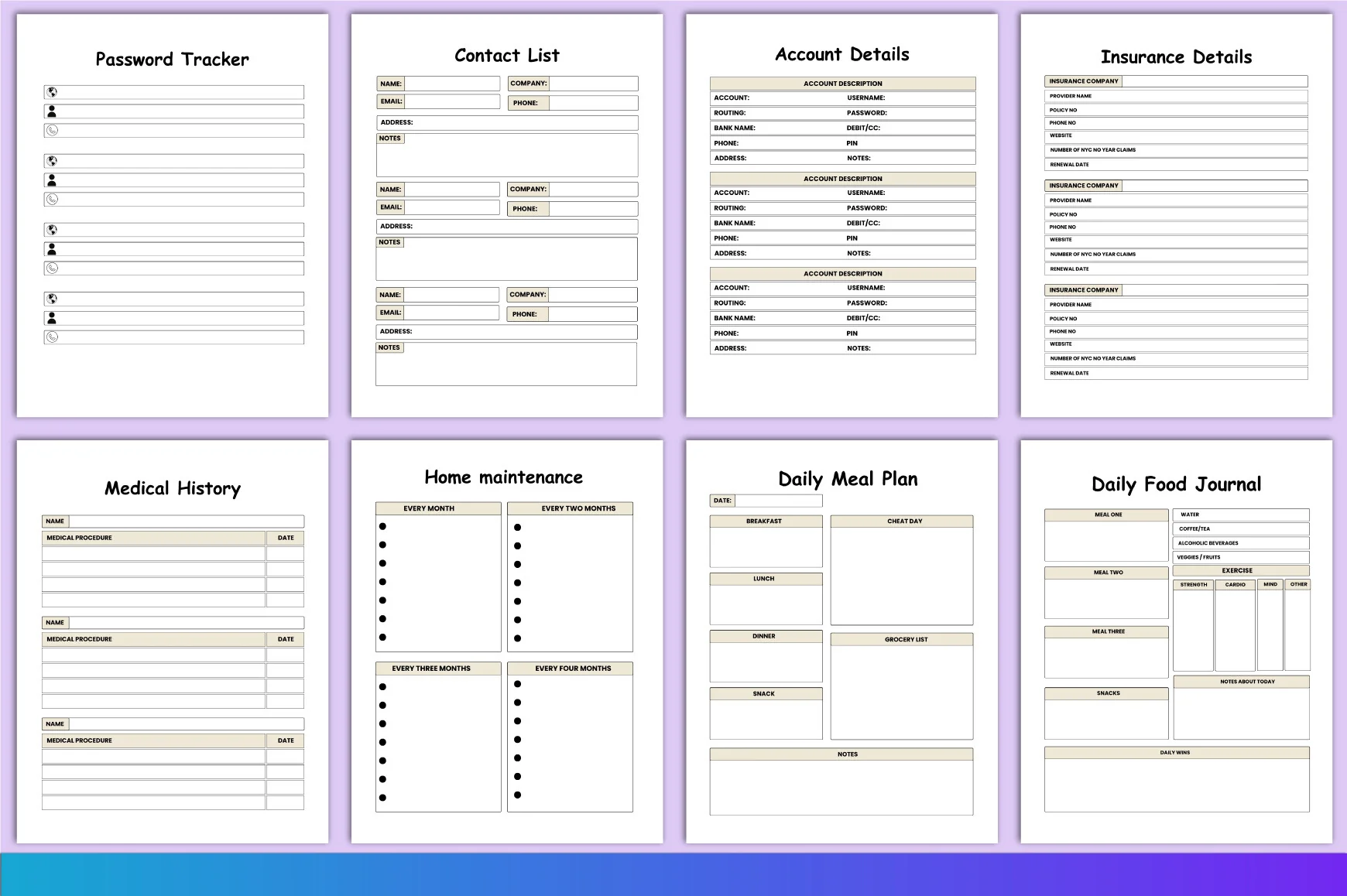Select the 'EVERY TWO MONTHS' header
This screenshot has width=1347, height=896.
coord(570,508)
